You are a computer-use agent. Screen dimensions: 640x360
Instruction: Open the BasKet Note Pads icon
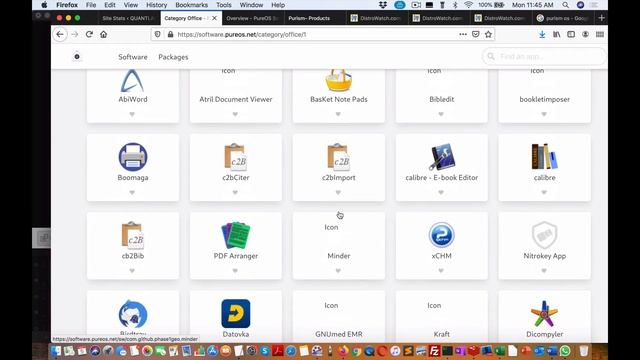coord(338,81)
